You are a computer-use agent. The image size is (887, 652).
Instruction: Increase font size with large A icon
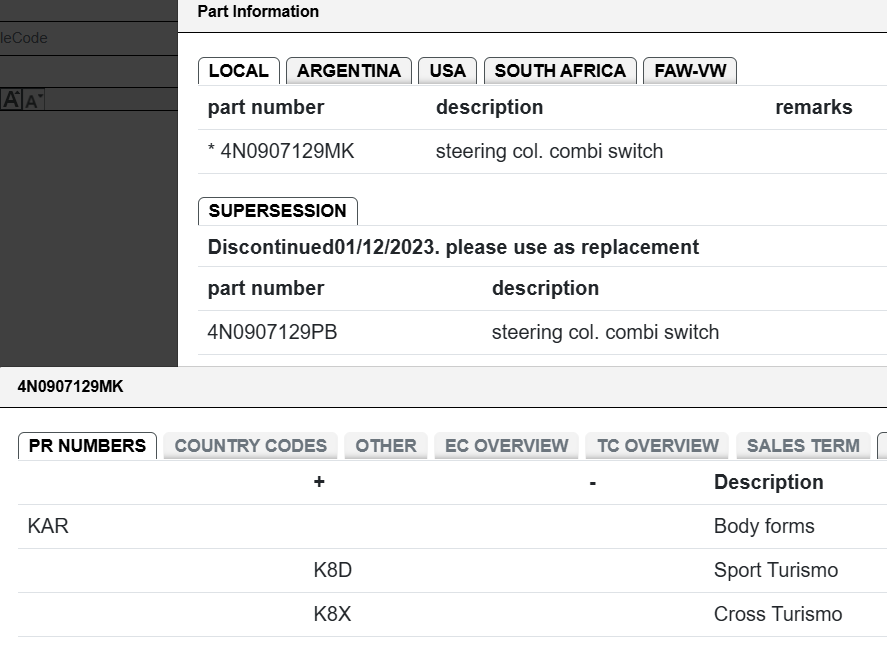[11, 100]
